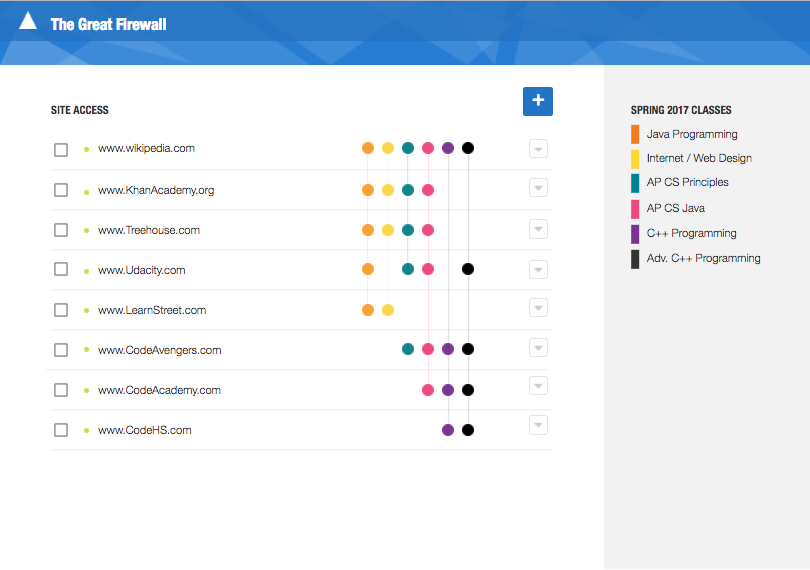Screen dimensions: 810x570
Task: Click the purple dot in CodeAvengers row
Action: 448,349
